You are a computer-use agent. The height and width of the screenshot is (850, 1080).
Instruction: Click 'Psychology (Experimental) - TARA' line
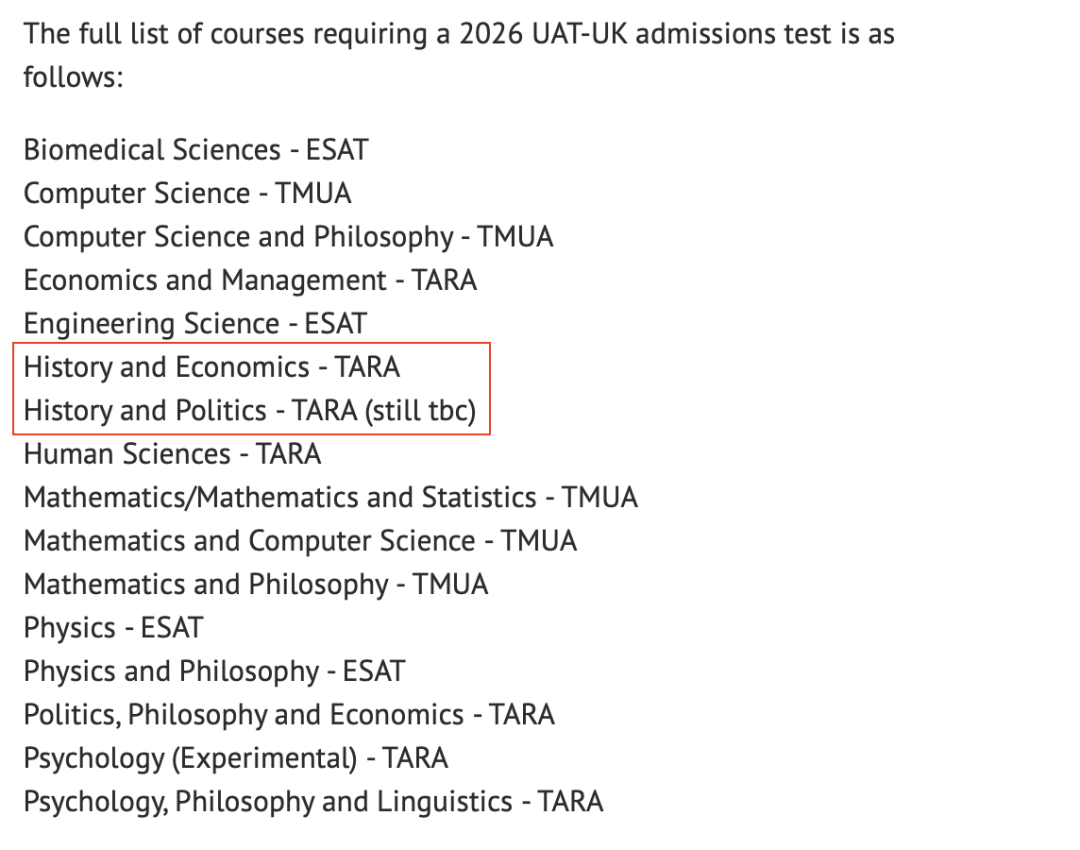tap(236, 758)
